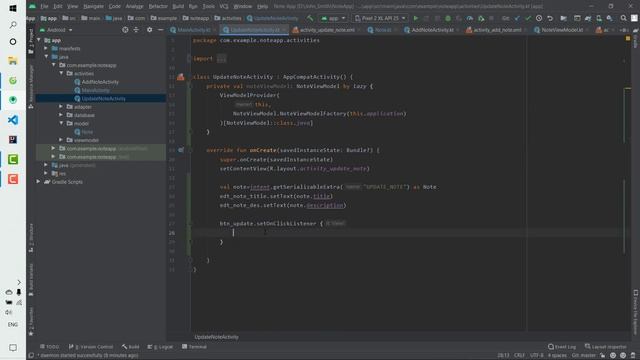Open the Refactor menu
The width and height of the screenshot is (640, 360).
(158, 7)
